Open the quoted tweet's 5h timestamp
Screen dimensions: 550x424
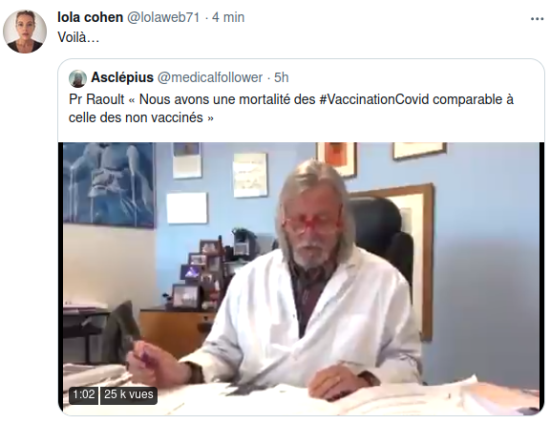click(x=281, y=78)
